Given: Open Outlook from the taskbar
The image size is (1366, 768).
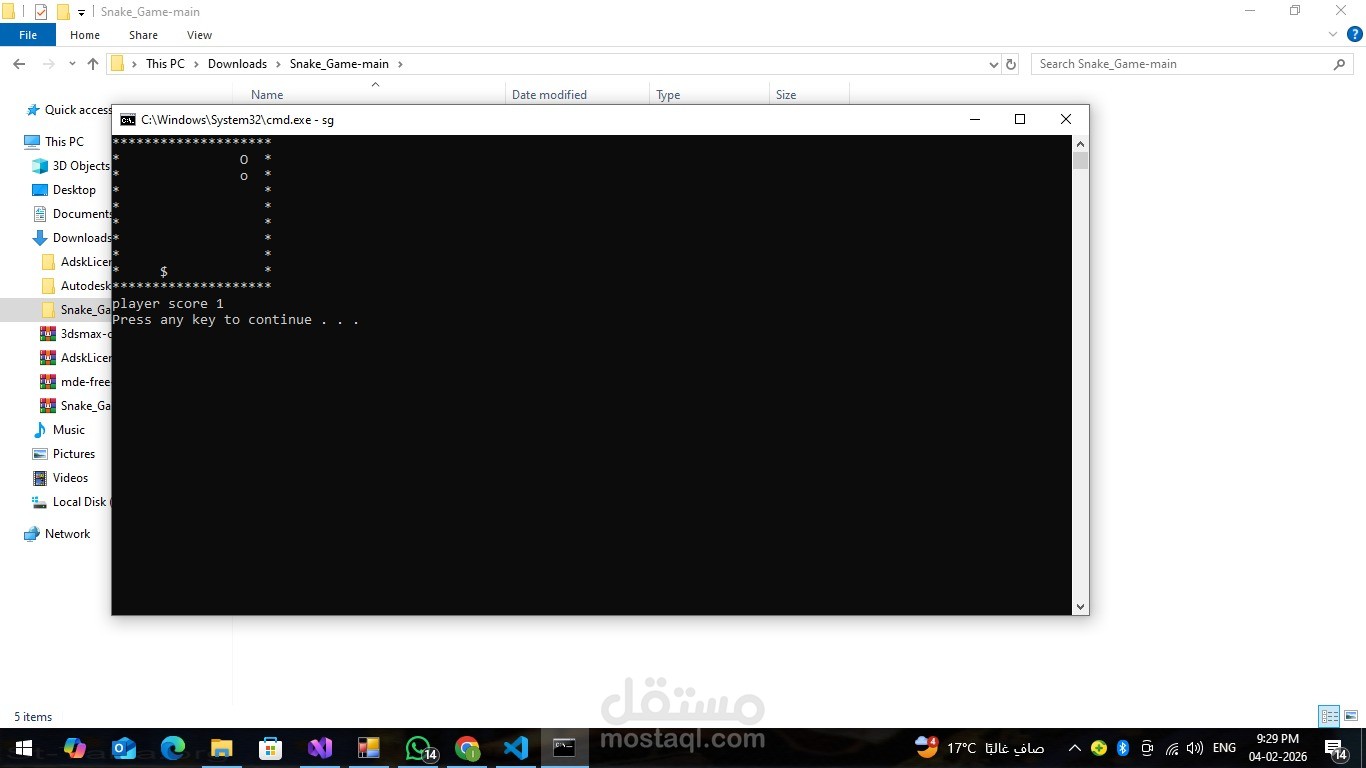Looking at the screenshot, I should tap(123, 747).
